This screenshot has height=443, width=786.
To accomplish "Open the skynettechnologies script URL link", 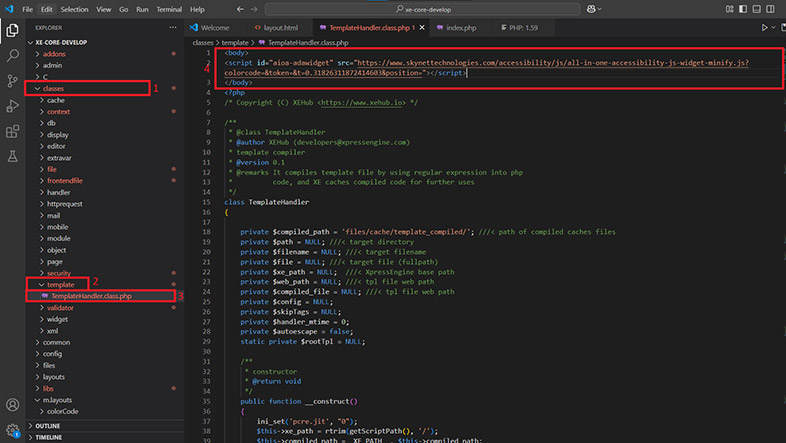I will (552, 63).
